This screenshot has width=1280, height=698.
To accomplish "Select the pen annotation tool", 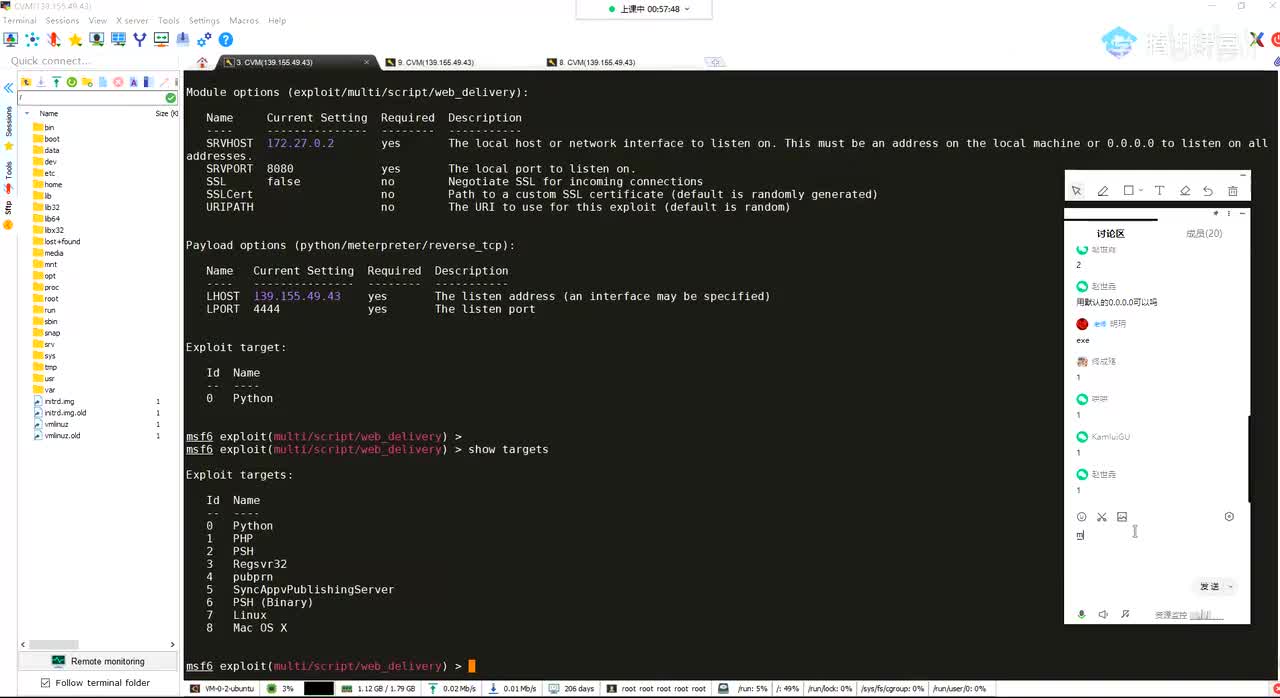I will point(1103,191).
